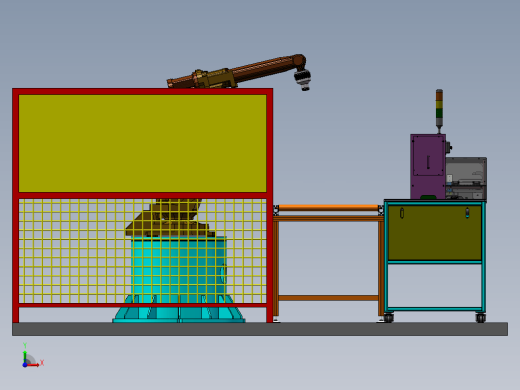Click the cyan cart lower shelf bar
Image resolution: width=520 pixels, height=390 pixels.
coord(435,309)
